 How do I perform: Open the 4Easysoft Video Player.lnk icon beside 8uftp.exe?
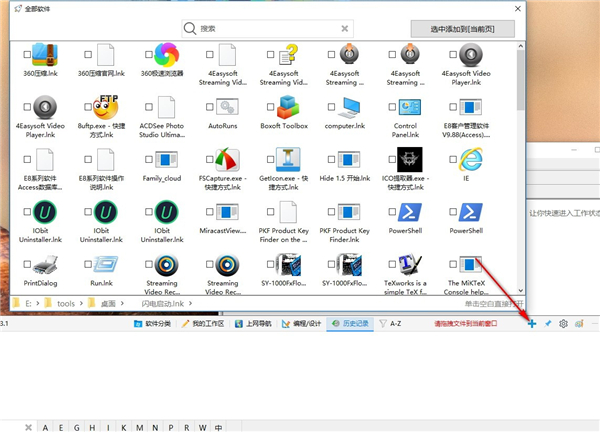coord(45,107)
